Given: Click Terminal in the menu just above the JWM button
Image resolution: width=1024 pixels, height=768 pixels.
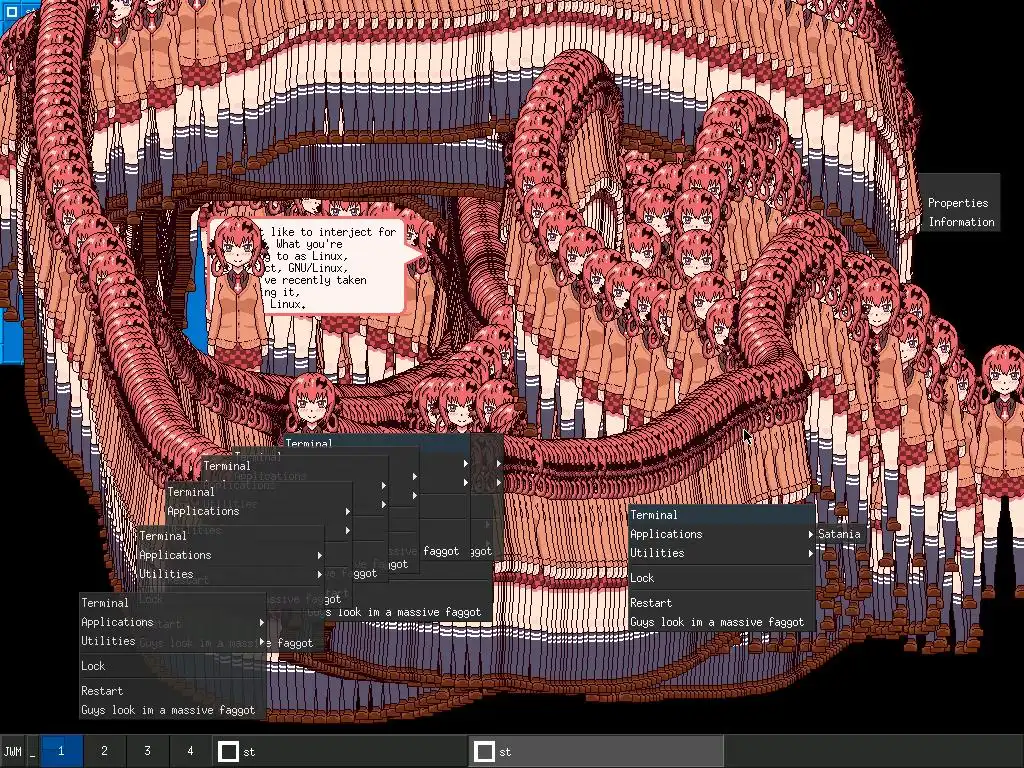Looking at the screenshot, I should (173, 603).
